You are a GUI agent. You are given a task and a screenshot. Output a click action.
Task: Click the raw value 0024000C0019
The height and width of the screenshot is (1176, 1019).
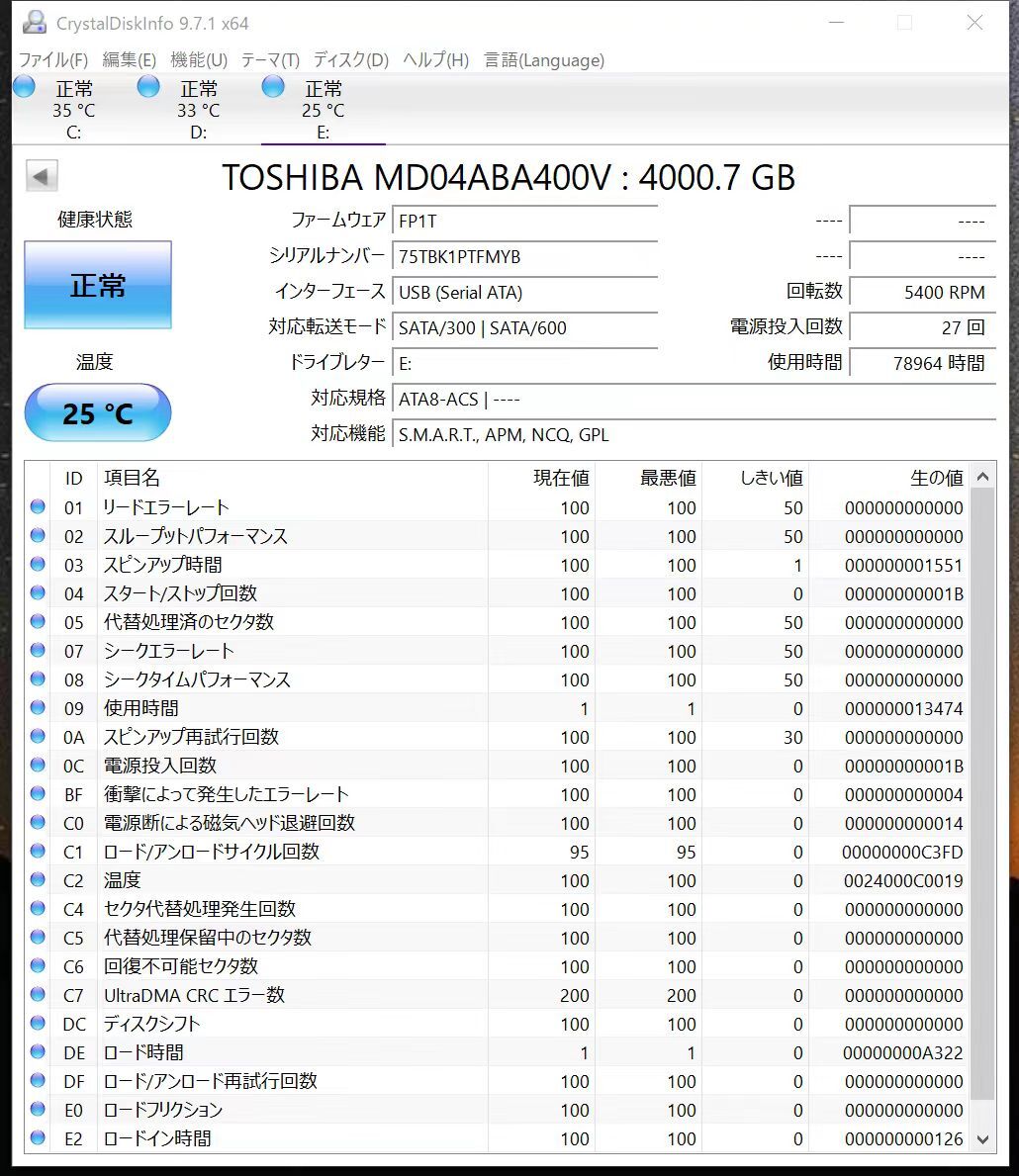(903, 880)
